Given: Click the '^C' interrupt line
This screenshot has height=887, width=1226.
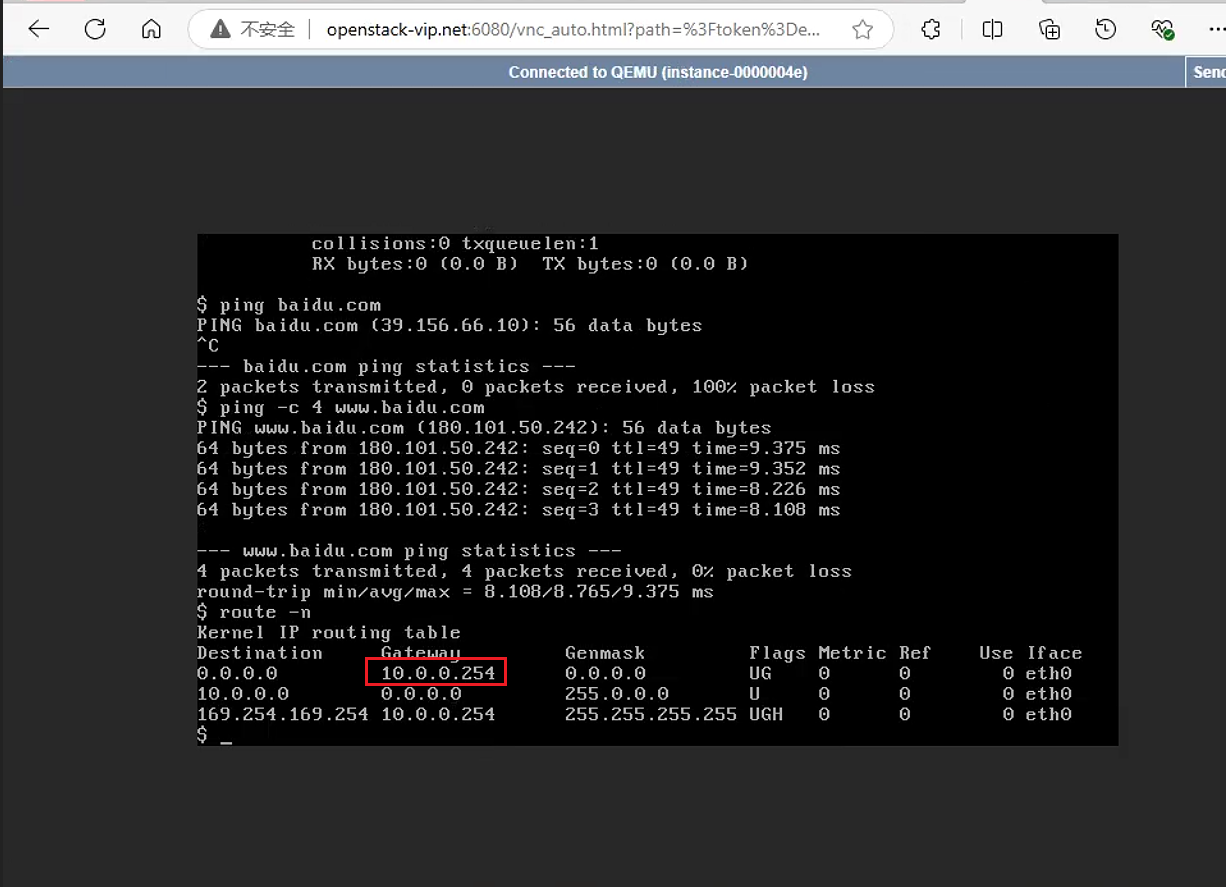Looking at the screenshot, I should pos(208,346).
